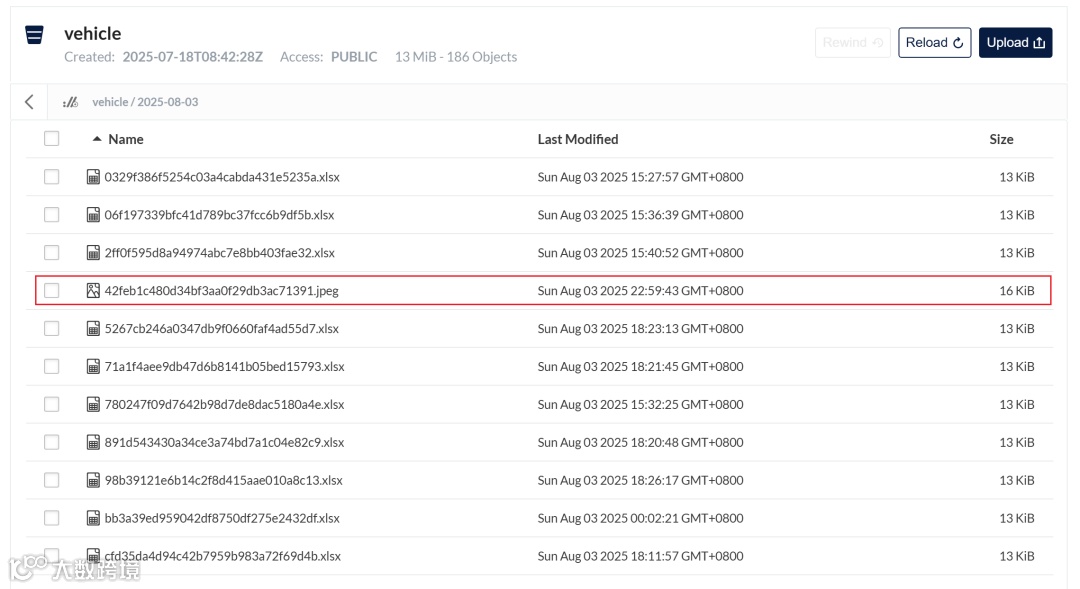Open file cfd35da4d94c42b7959b983a72f69d4b.xlsx
The image size is (1080, 589).
[x=222, y=556]
